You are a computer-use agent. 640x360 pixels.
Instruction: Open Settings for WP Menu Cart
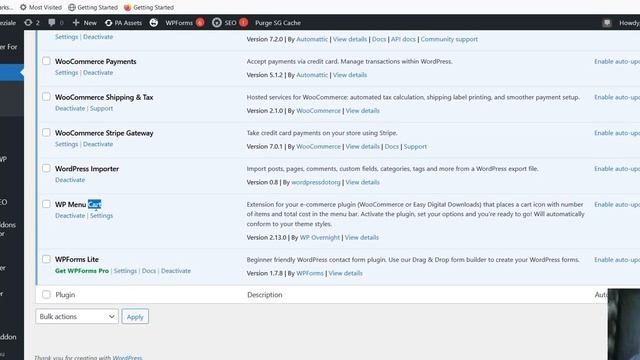pyautogui.click(x=102, y=216)
